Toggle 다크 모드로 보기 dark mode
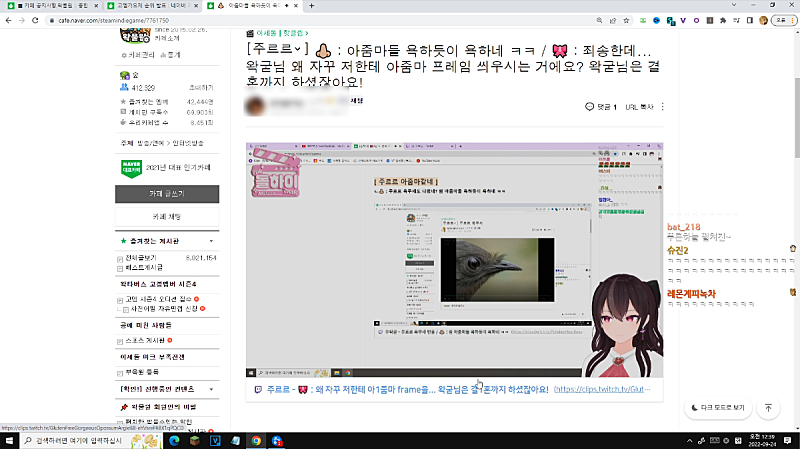The height and width of the screenshot is (449, 800). coord(717,408)
